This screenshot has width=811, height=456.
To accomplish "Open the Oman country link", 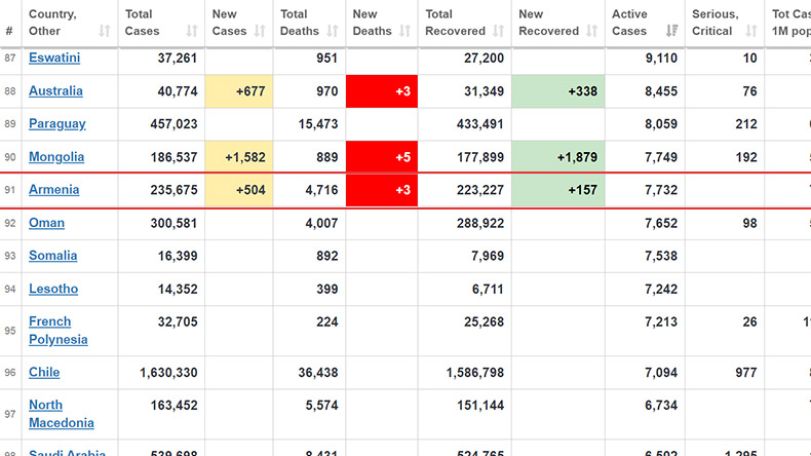I will (47, 223).
